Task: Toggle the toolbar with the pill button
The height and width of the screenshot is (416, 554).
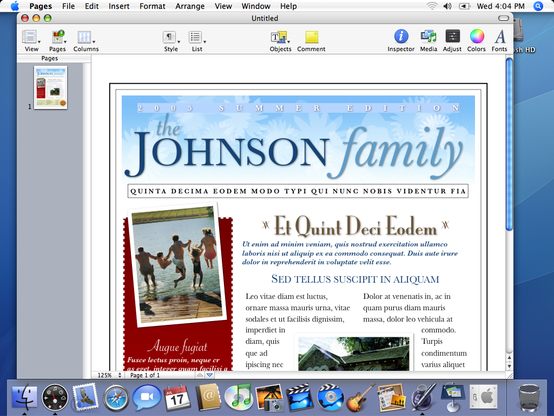Action: [x=503, y=18]
